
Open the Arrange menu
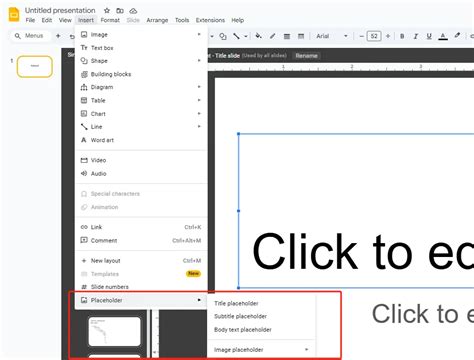(157, 20)
